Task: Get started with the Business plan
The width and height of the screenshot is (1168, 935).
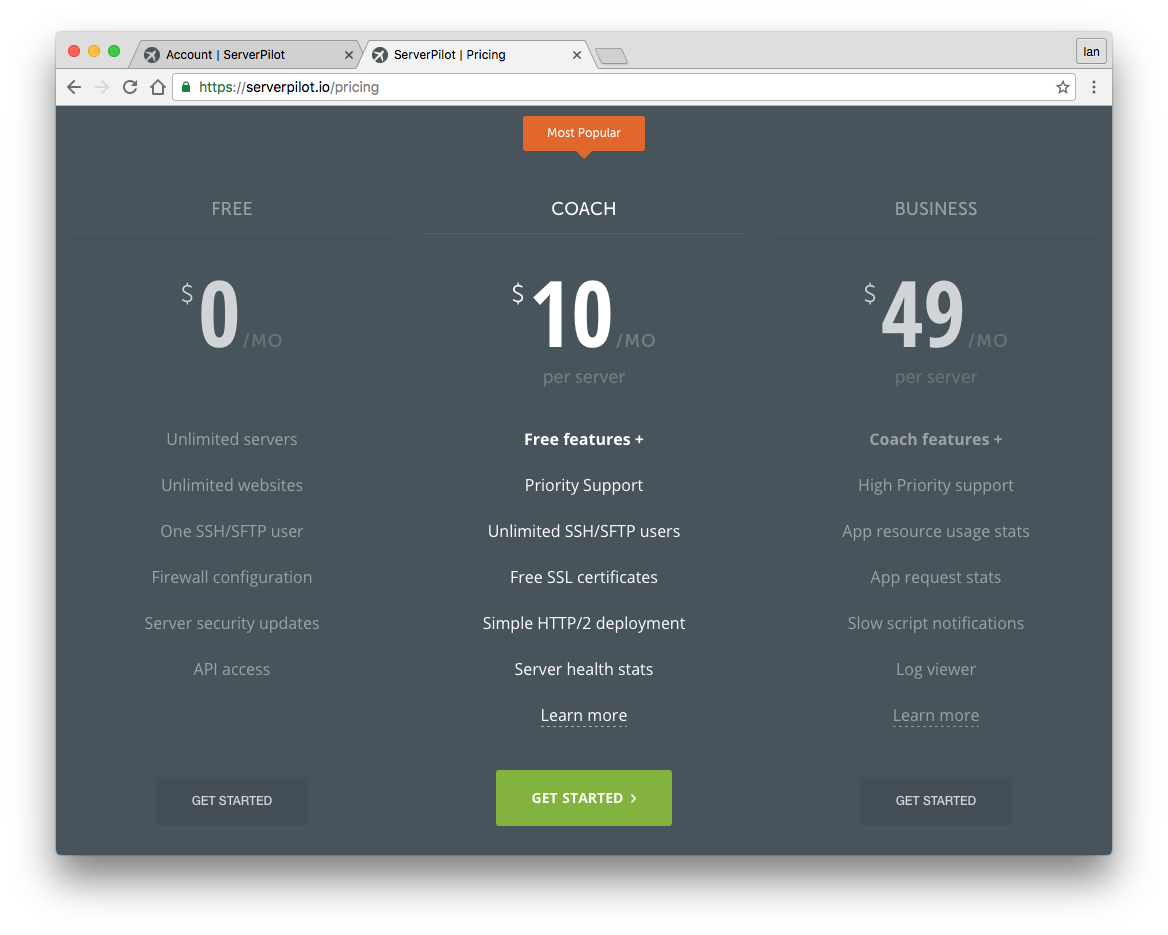Action: [936, 801]
